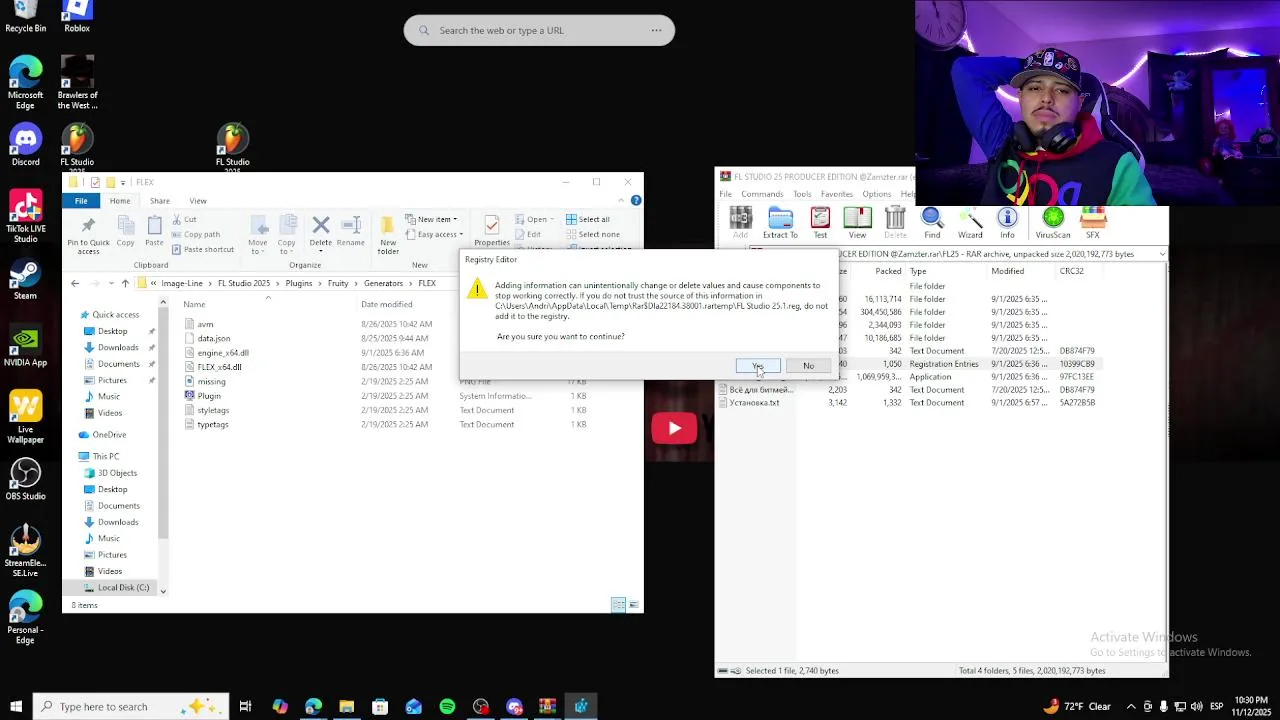This screenshot has height=720, width=1280.
Task: Switch to the Share ribbon tab
Action: pyautogui.click(x=160, y=201)
